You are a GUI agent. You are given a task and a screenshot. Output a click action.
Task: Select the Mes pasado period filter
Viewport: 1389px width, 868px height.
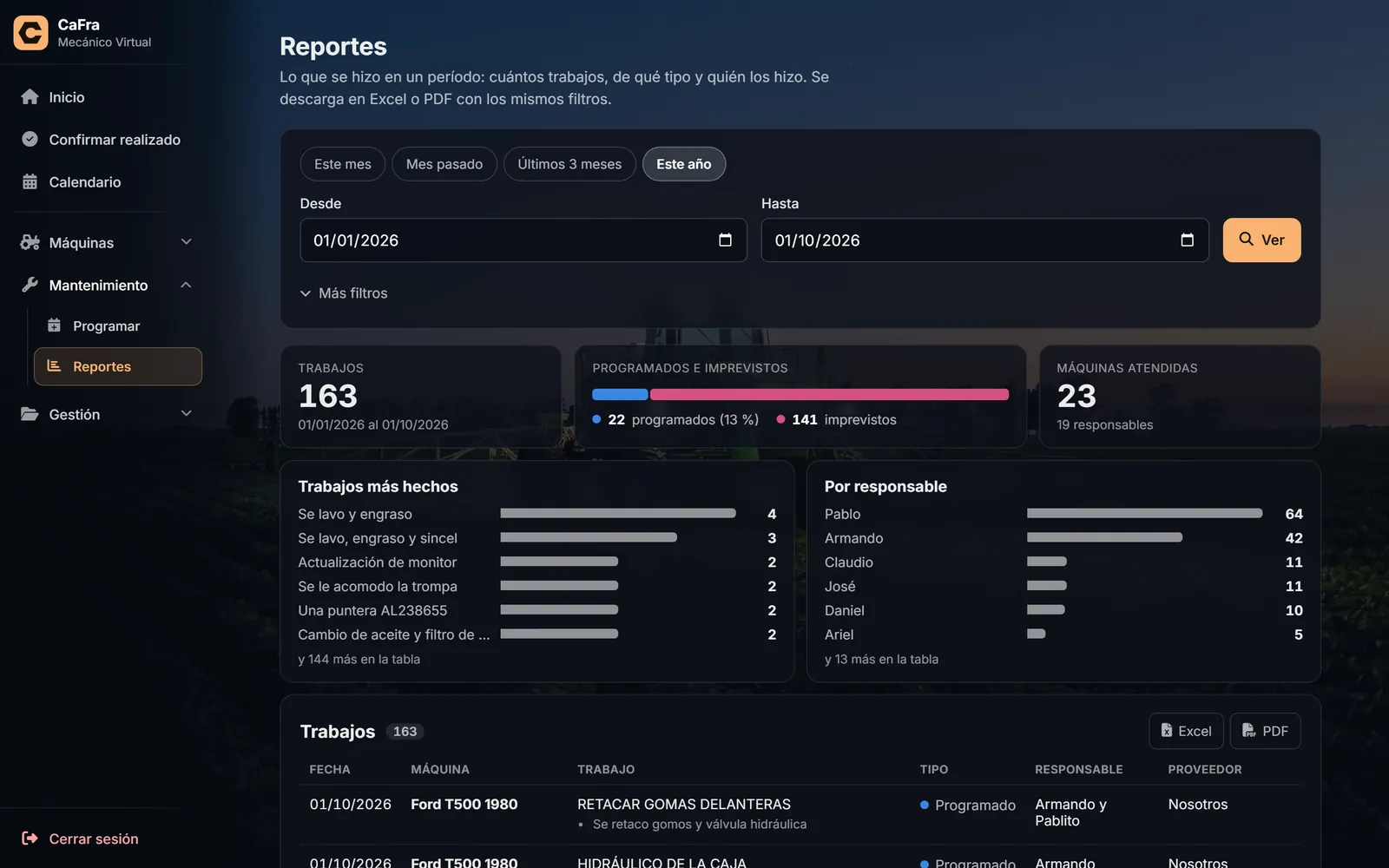point(444,164)
